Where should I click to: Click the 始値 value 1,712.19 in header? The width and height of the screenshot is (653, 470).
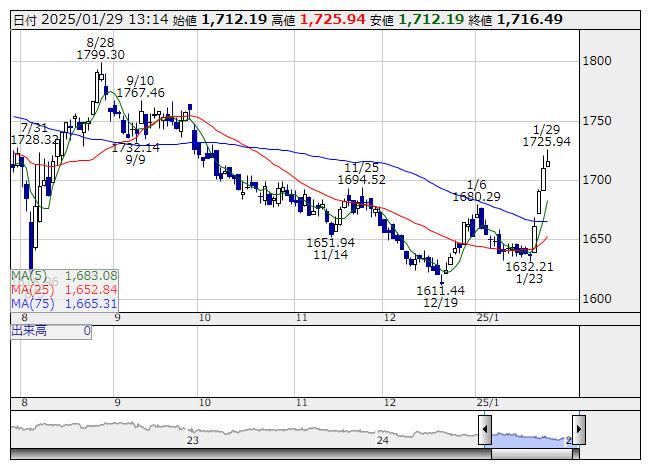[234, 19]
